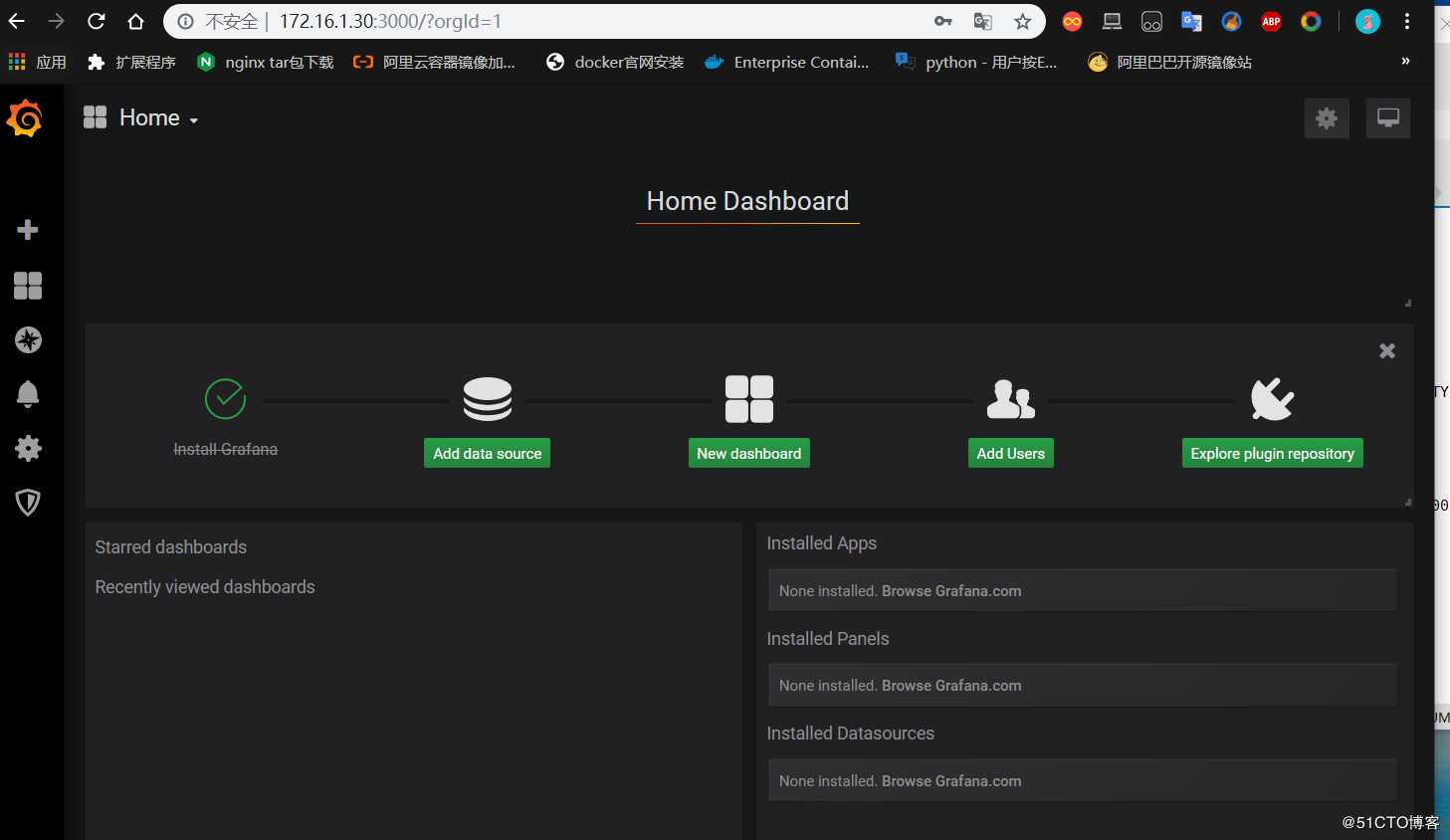This screenshot has width=1450, height=840.
Task: Close the getting started panel
Action: 1387,350
